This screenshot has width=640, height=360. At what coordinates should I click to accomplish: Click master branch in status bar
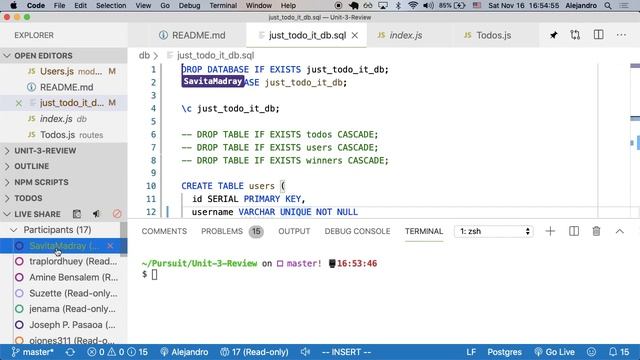(x=32, y=352)
